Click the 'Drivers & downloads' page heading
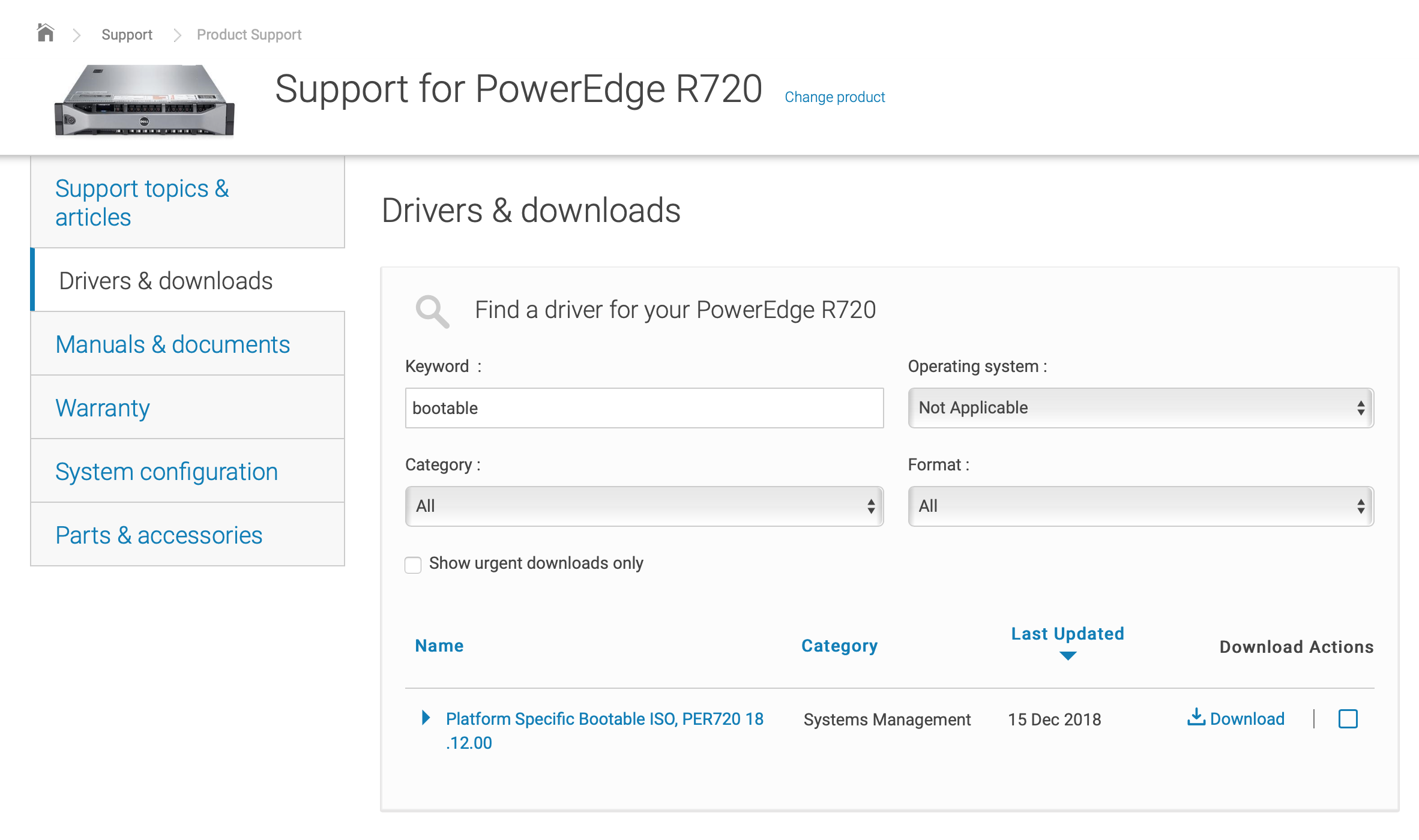Screen dimensions: 1419x840 tap(531, 211)
